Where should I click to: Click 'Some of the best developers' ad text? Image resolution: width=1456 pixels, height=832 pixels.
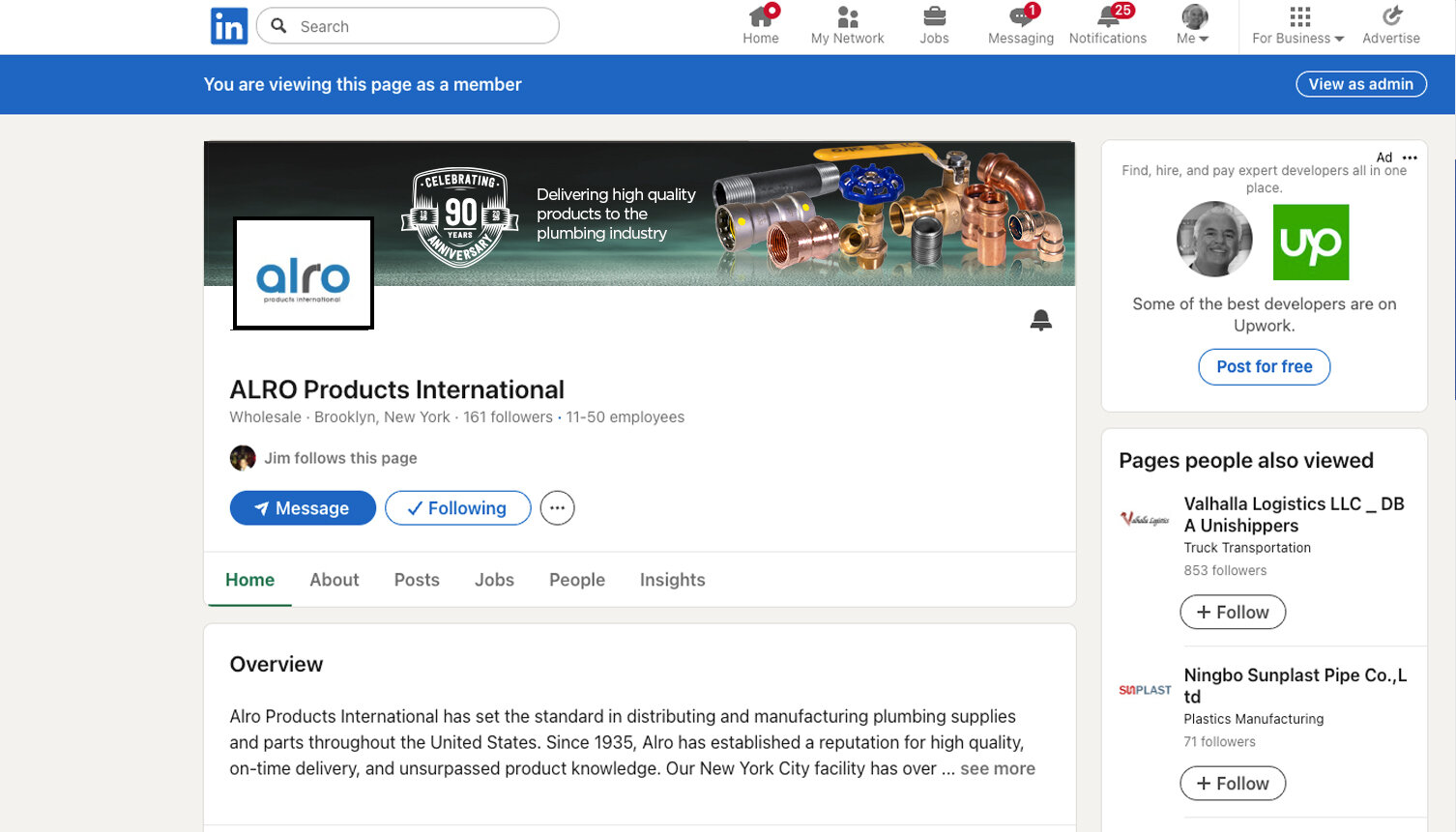(x=1265, y=315)
